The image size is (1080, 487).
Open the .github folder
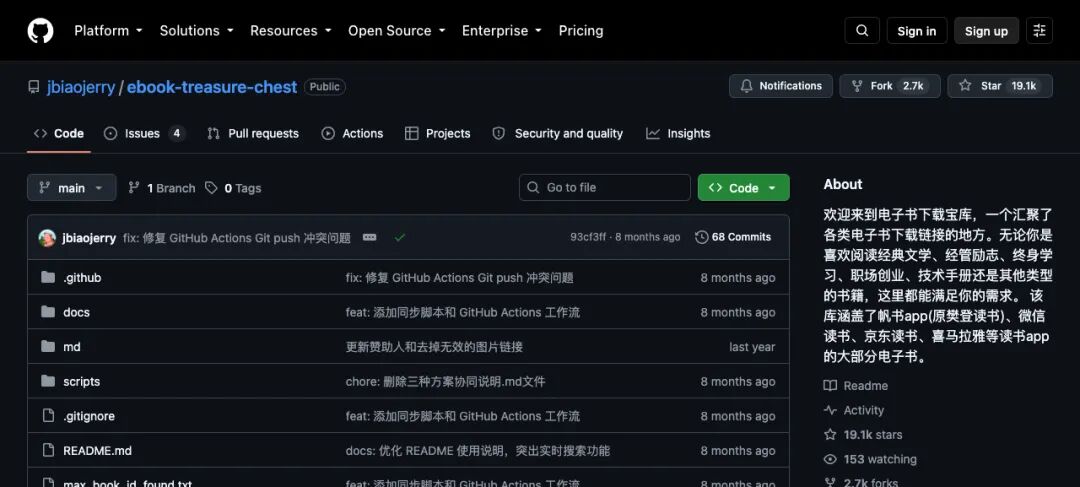pos(82,278)
